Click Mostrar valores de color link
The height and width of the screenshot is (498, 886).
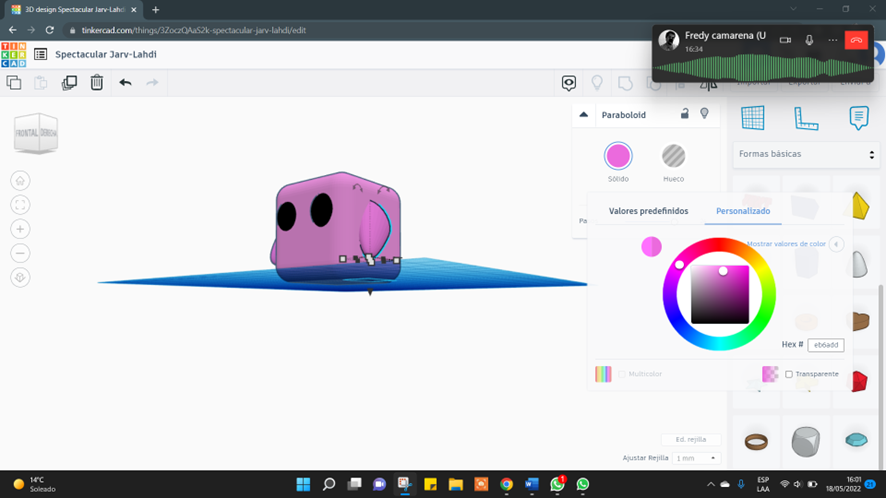click(x=786, y=244)
